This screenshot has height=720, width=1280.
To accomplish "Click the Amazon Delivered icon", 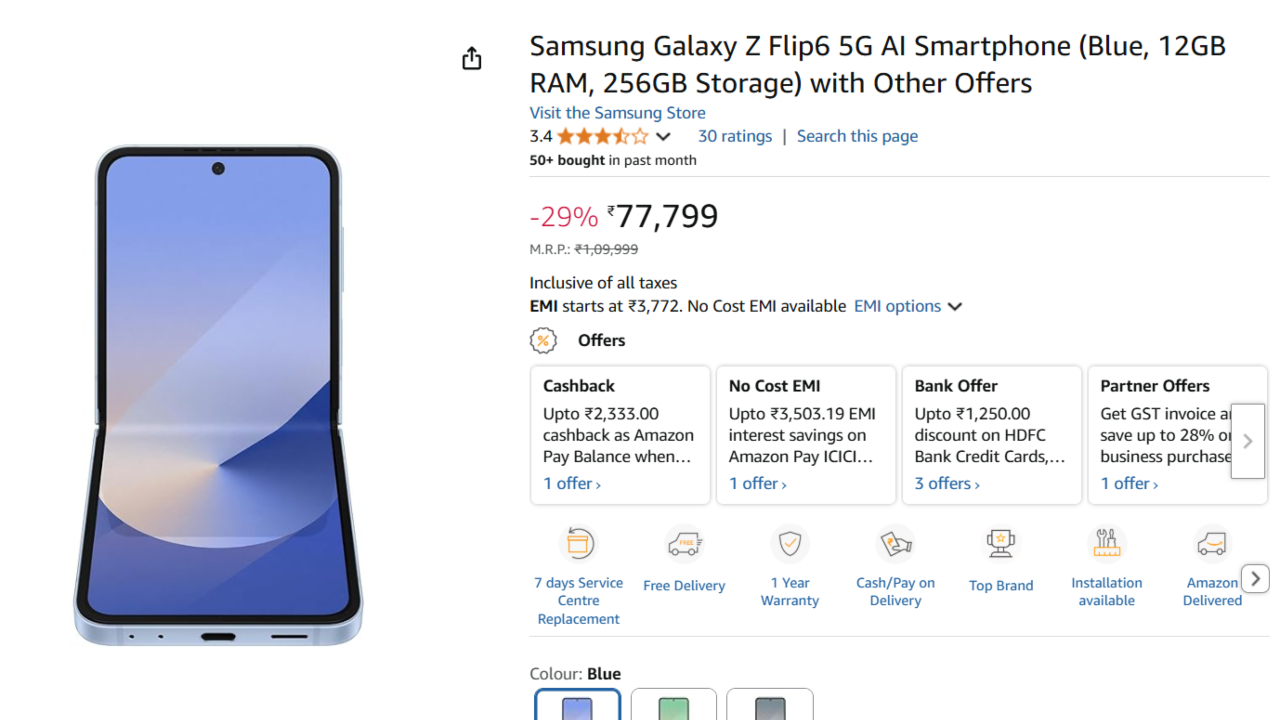I will click(1212, 543).
